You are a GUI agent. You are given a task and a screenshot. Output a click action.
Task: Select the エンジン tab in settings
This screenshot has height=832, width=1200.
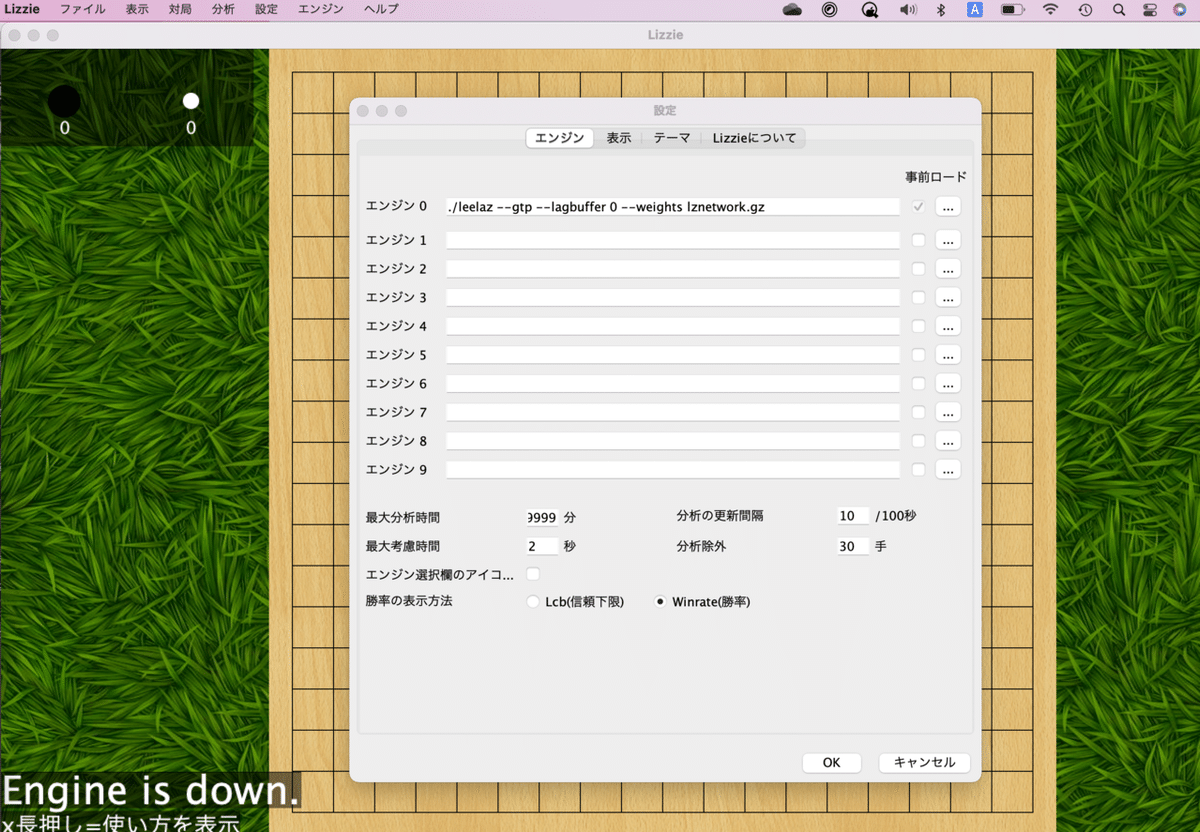tap(560, 138)
